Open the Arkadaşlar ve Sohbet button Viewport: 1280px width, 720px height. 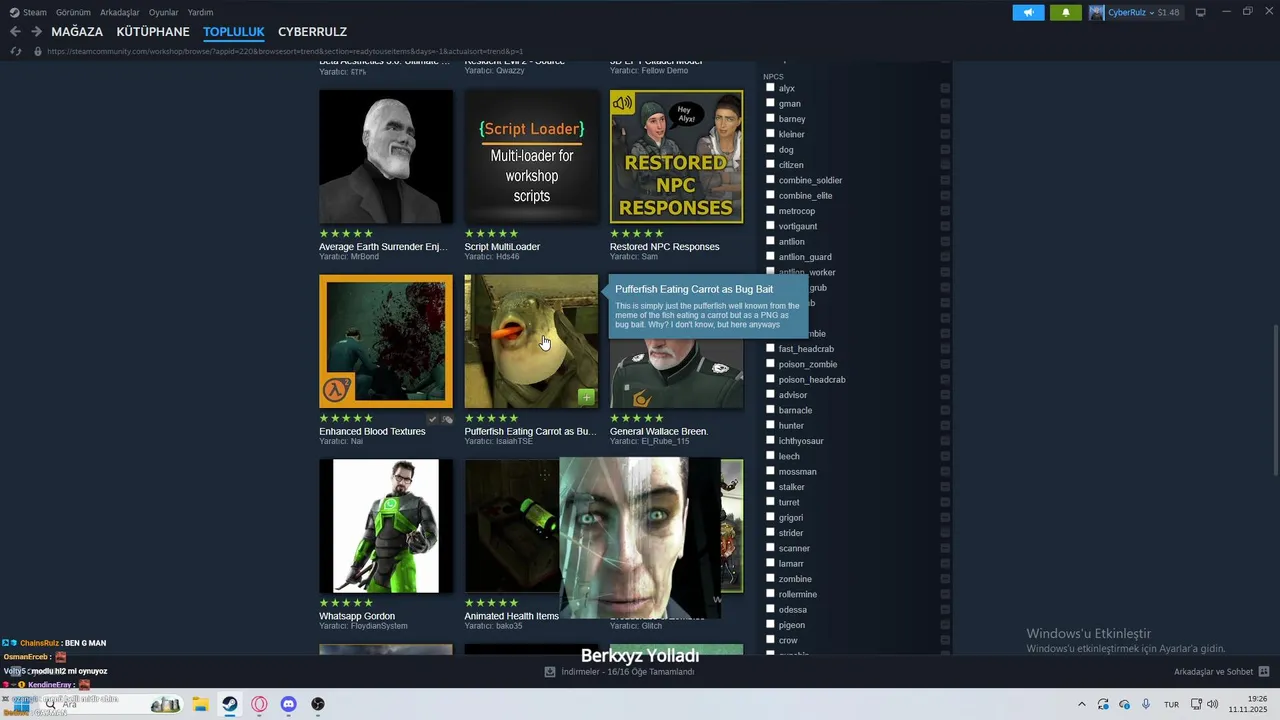tap(1222, 672)
